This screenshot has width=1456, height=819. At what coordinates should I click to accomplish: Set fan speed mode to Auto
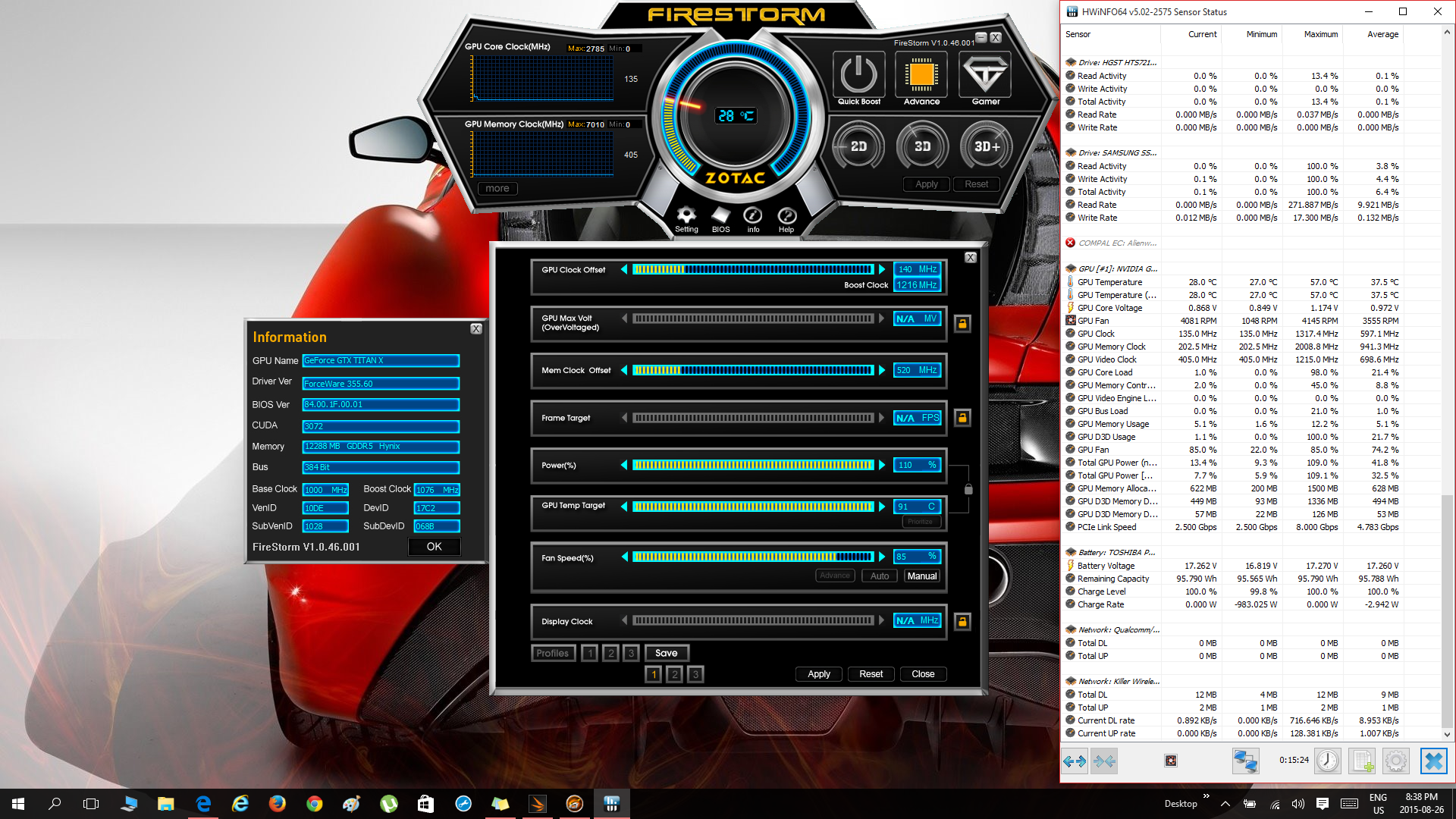880,576
